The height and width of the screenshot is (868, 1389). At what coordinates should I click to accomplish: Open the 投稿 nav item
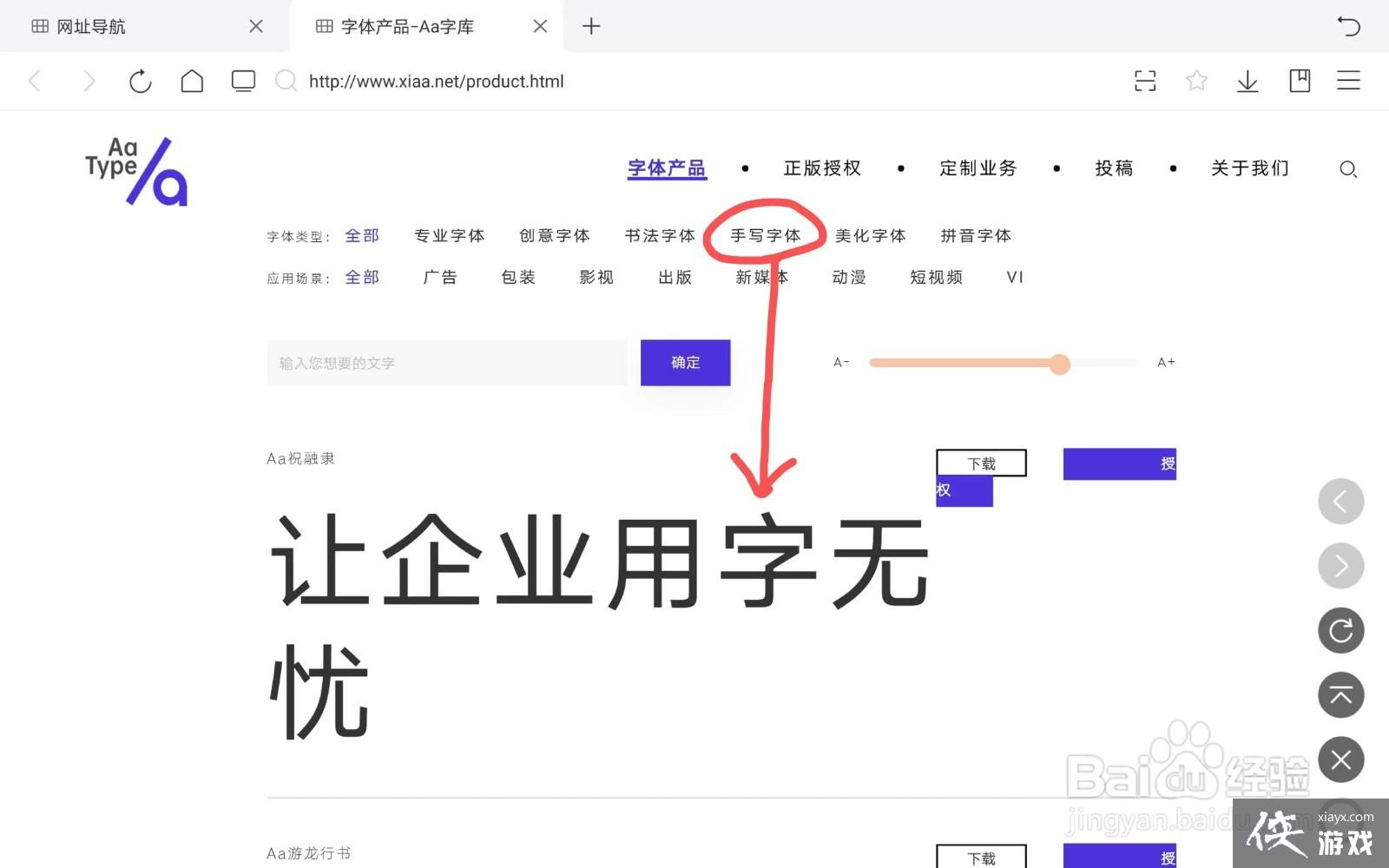pyautogui.click(x=1114, y=168)
